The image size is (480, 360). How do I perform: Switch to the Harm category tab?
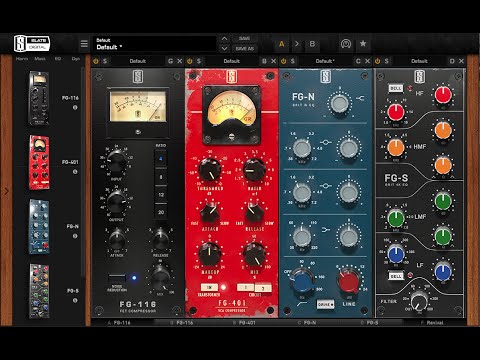tap(22, 59)
